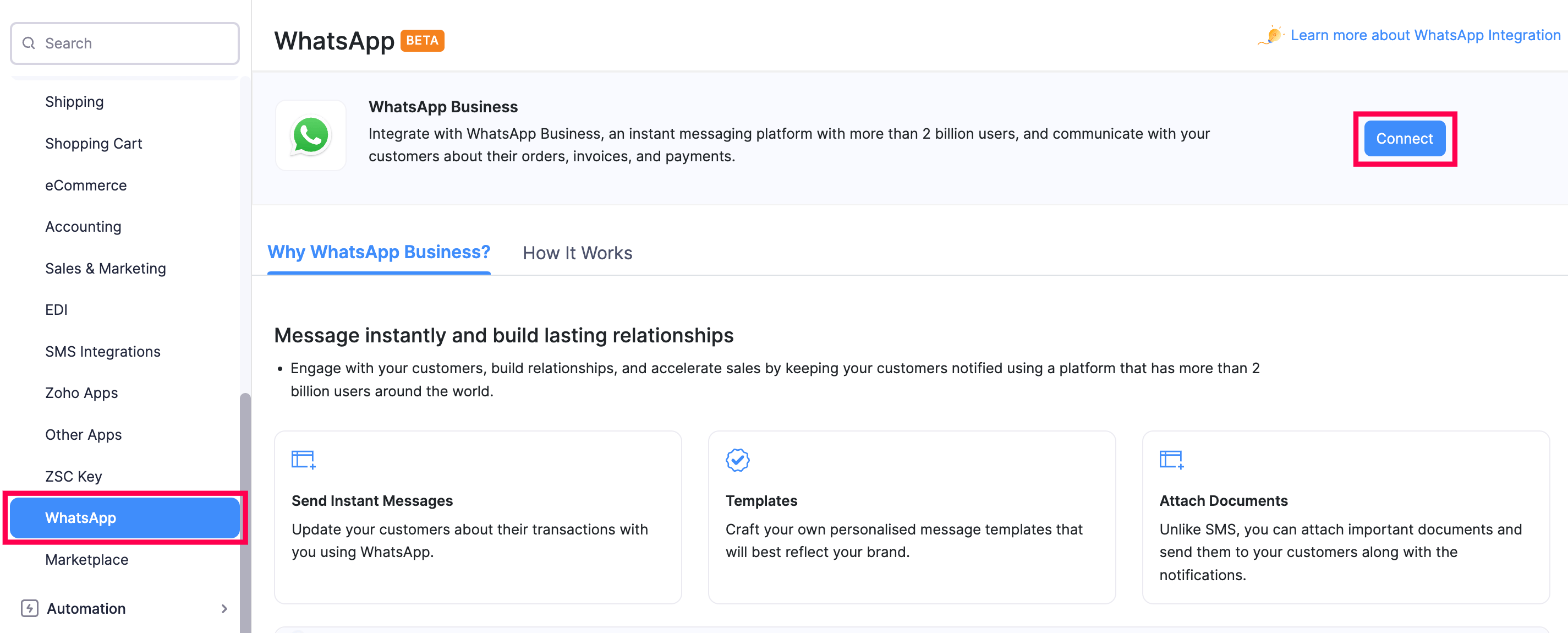
Task: Click the Automation lightning bolt icon
Action: [29, 608]
